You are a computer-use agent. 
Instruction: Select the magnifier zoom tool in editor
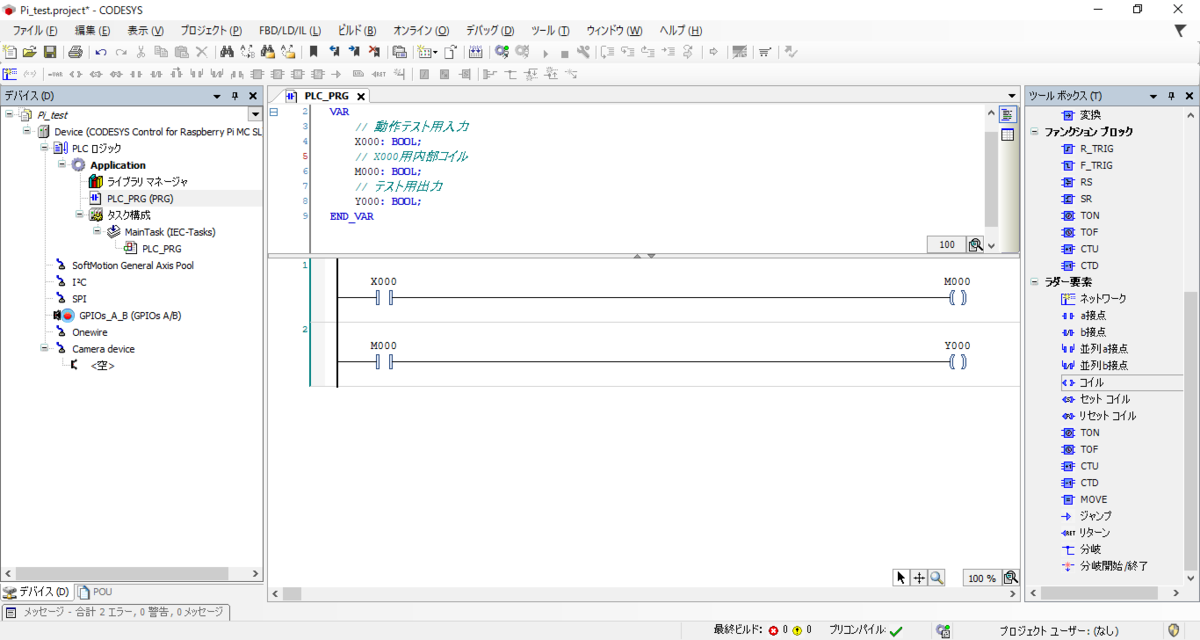(x=937, y=578)
